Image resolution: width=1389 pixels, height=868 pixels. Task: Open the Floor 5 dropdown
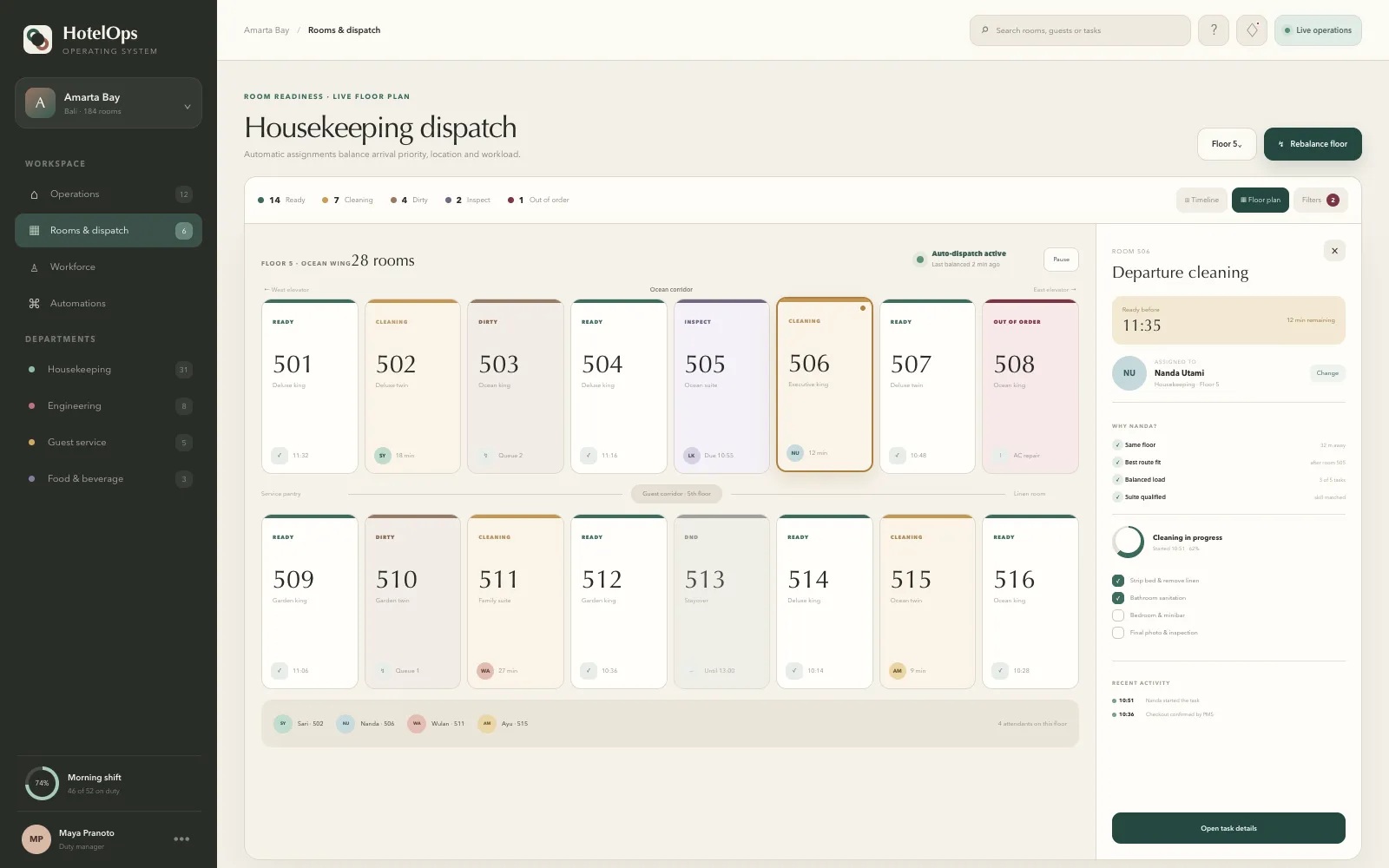(x=1227, y=144)
